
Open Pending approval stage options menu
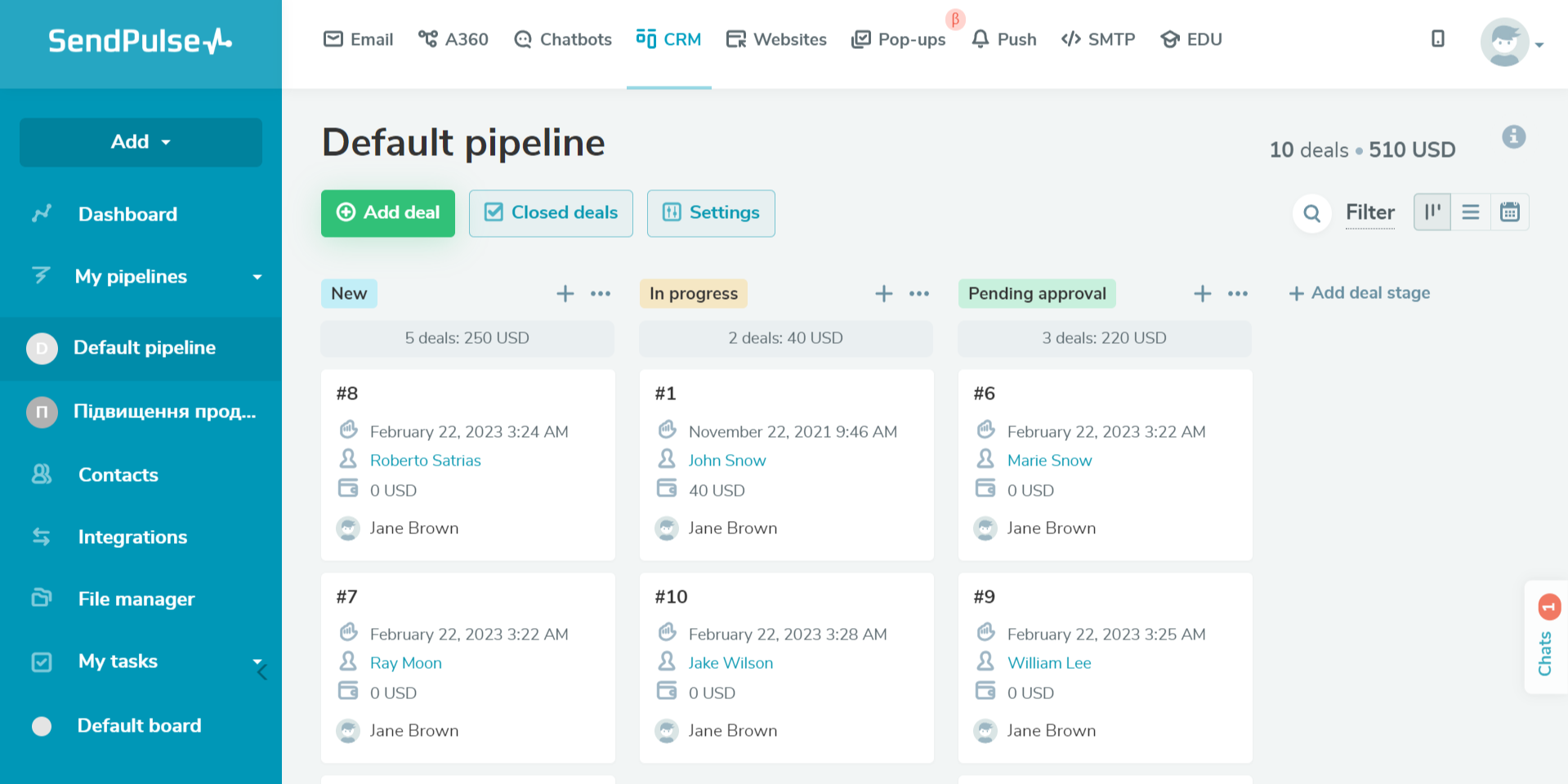(1238, 293)
